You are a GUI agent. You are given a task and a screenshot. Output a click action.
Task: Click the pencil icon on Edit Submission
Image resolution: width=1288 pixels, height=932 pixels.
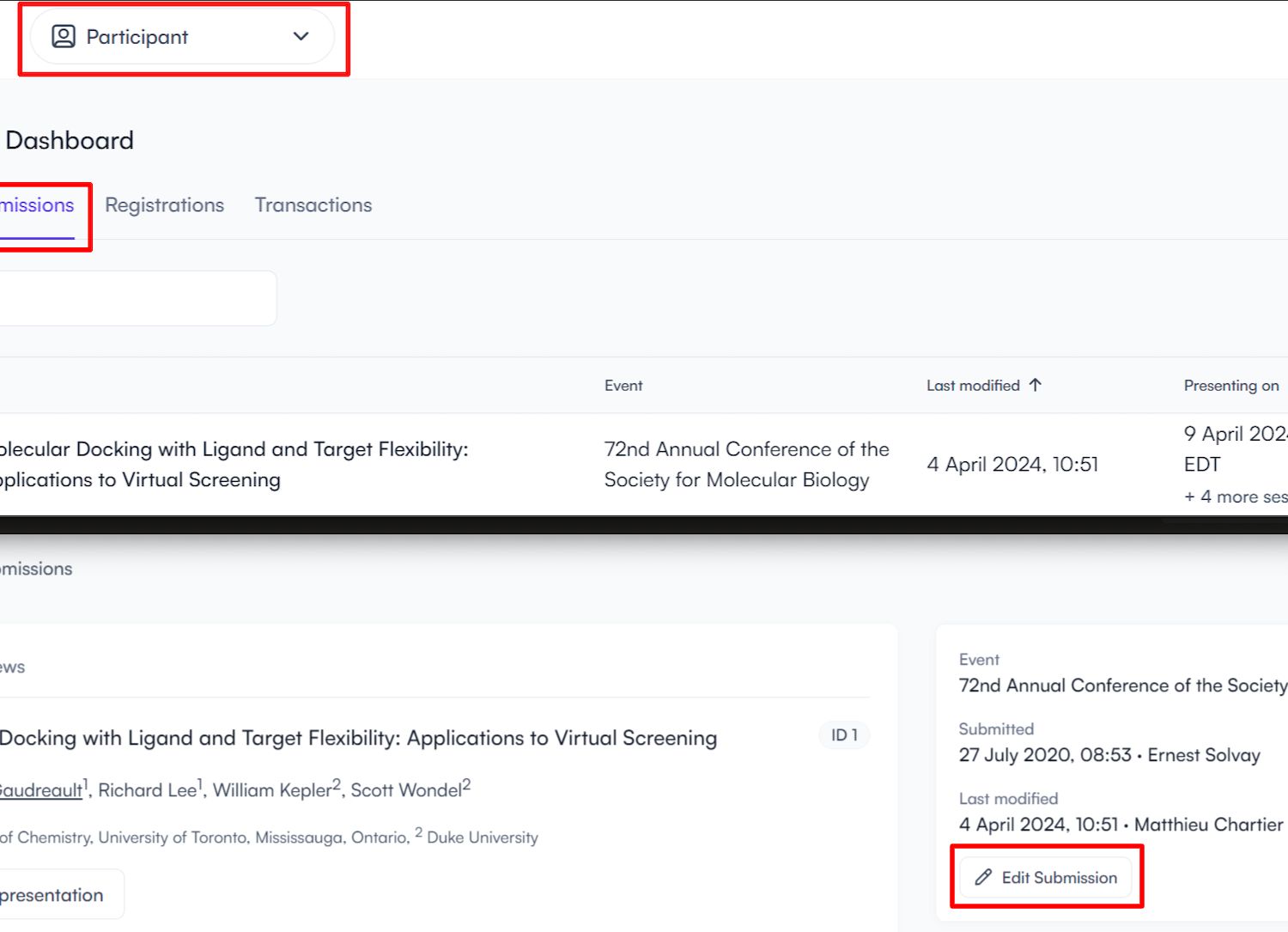(983, 877)
